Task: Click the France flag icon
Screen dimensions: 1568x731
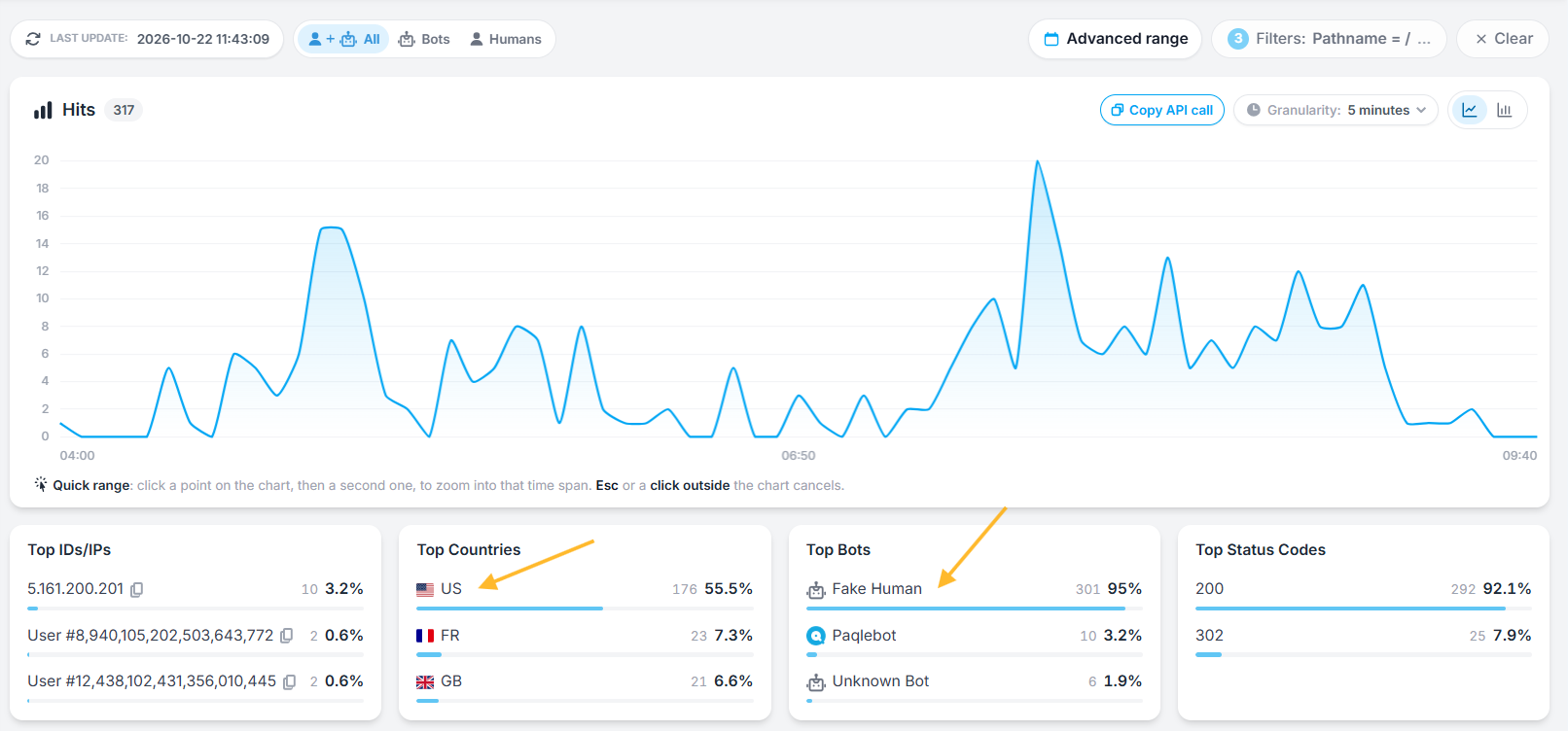Action: pos(425,636)
